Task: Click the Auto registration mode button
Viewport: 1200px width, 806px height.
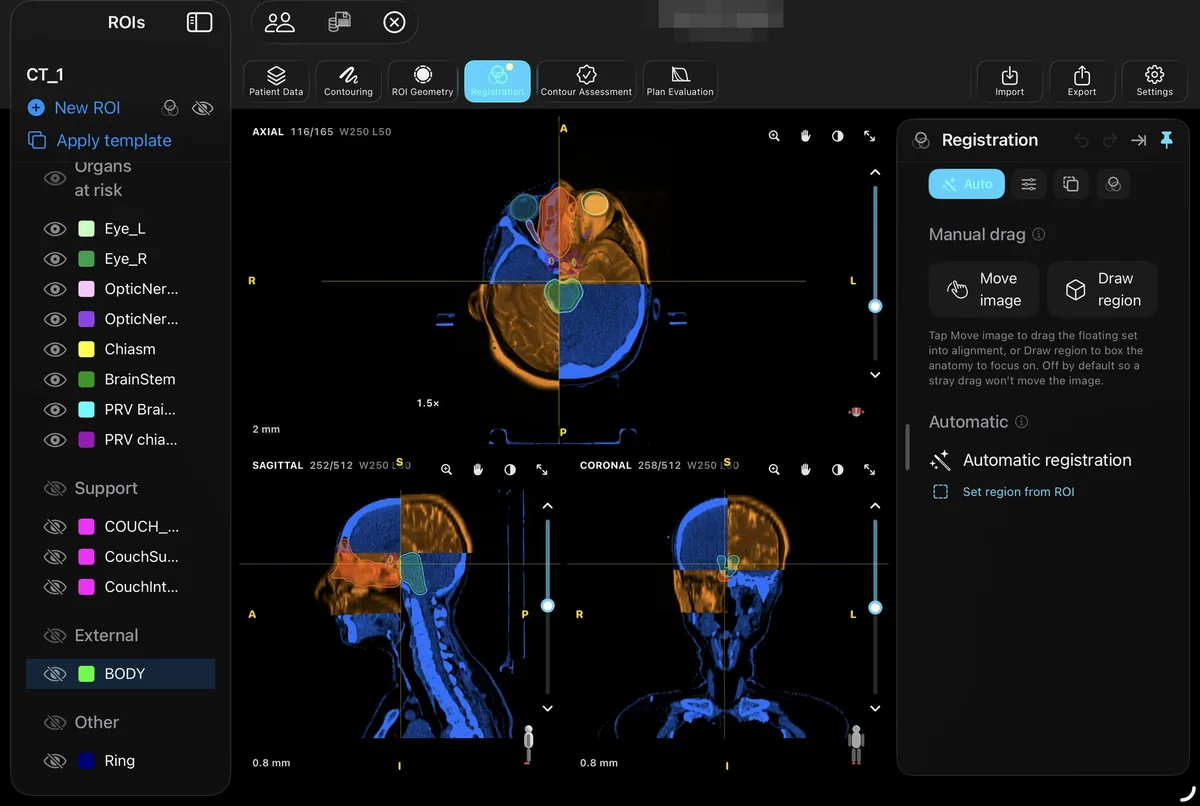Action: 966,184
